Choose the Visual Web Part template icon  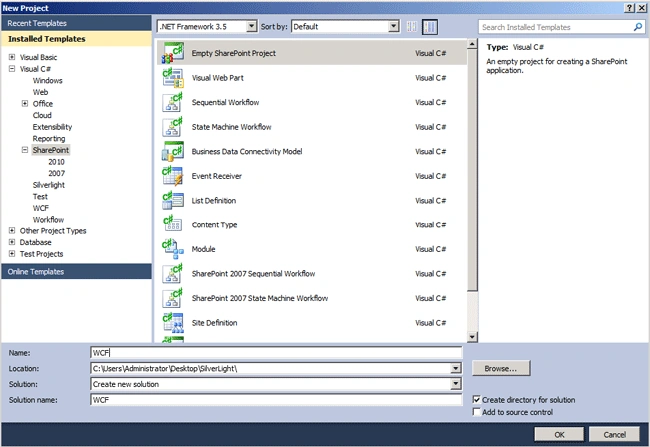point(172,78)
